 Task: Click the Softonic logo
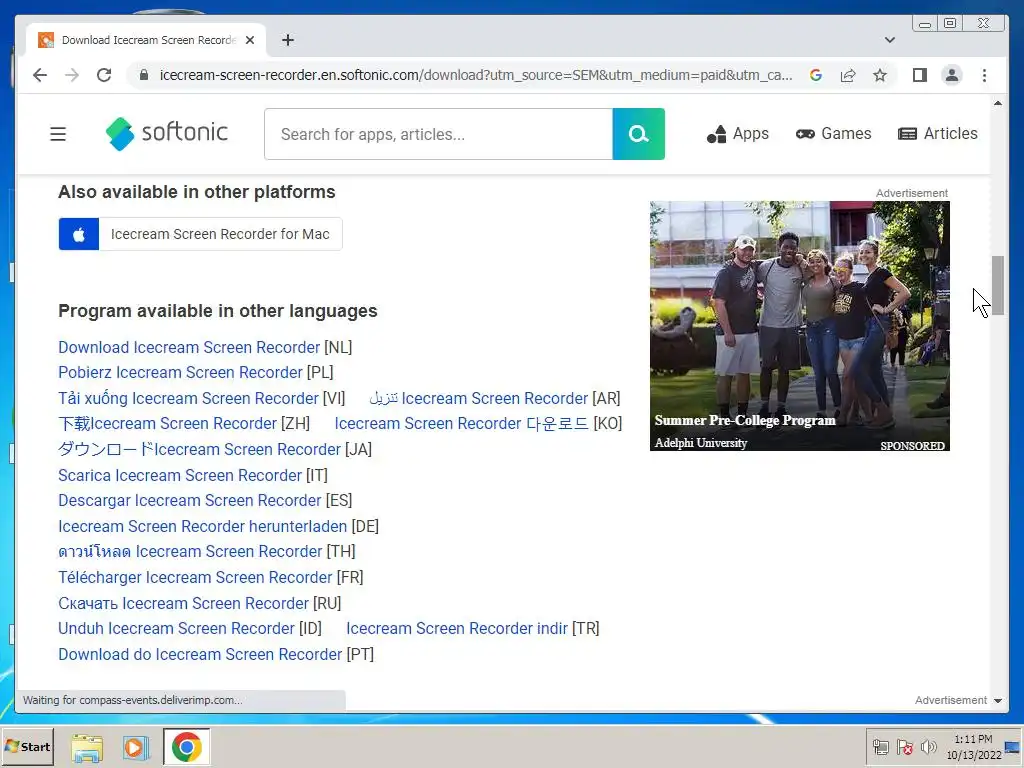[x=167, y=133]
